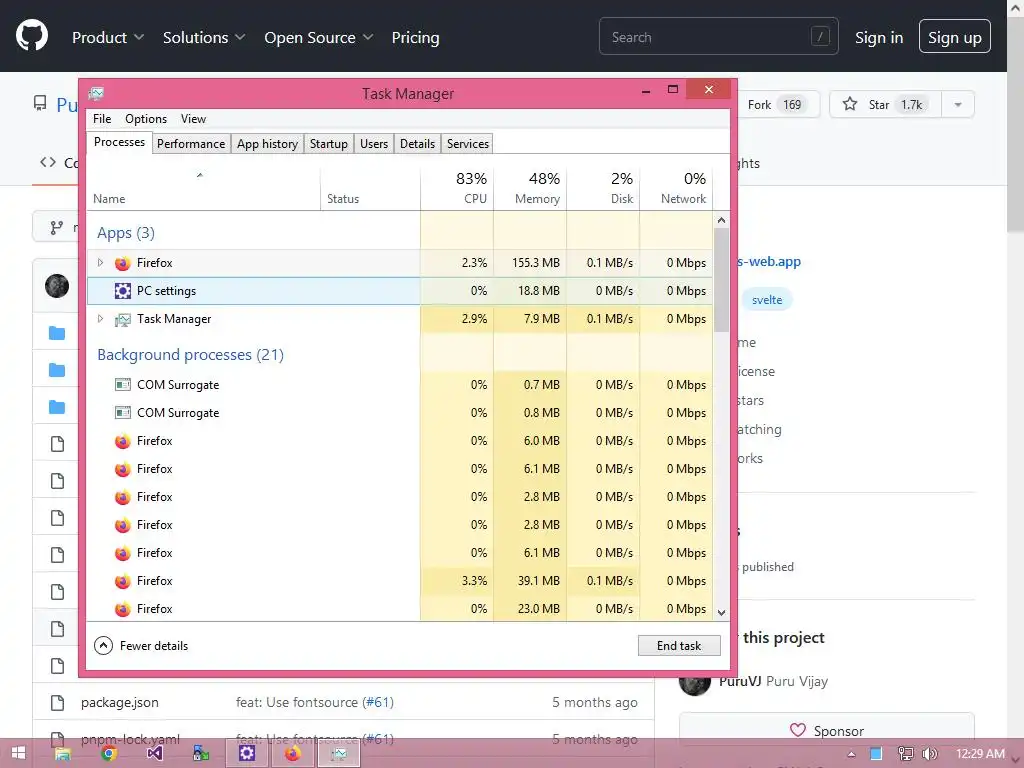Screen dimensions: 1024x768
Task: Click the 0.8 MB COM Surrogate icon
Action: 122,413
